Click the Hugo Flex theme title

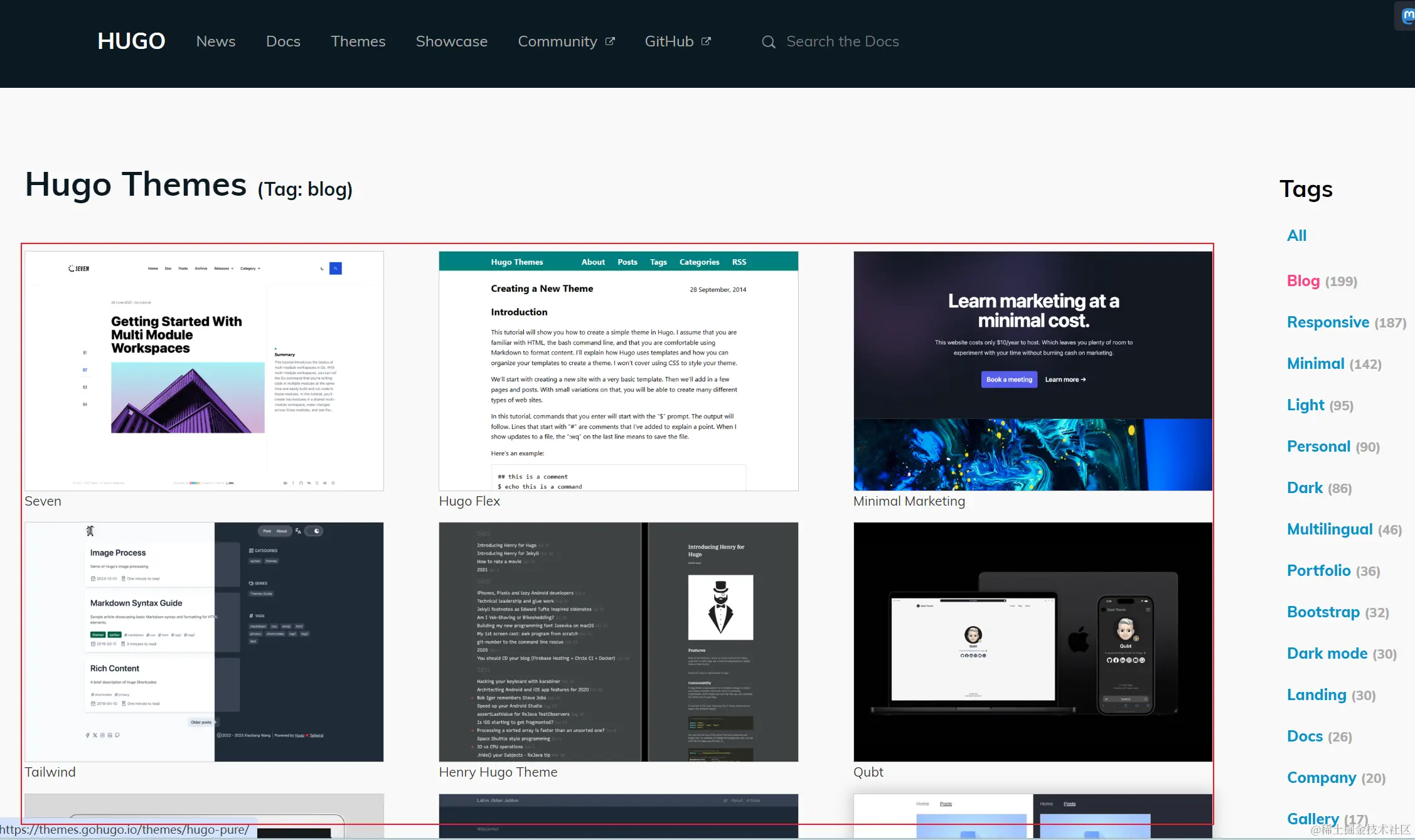pos(469,501)
